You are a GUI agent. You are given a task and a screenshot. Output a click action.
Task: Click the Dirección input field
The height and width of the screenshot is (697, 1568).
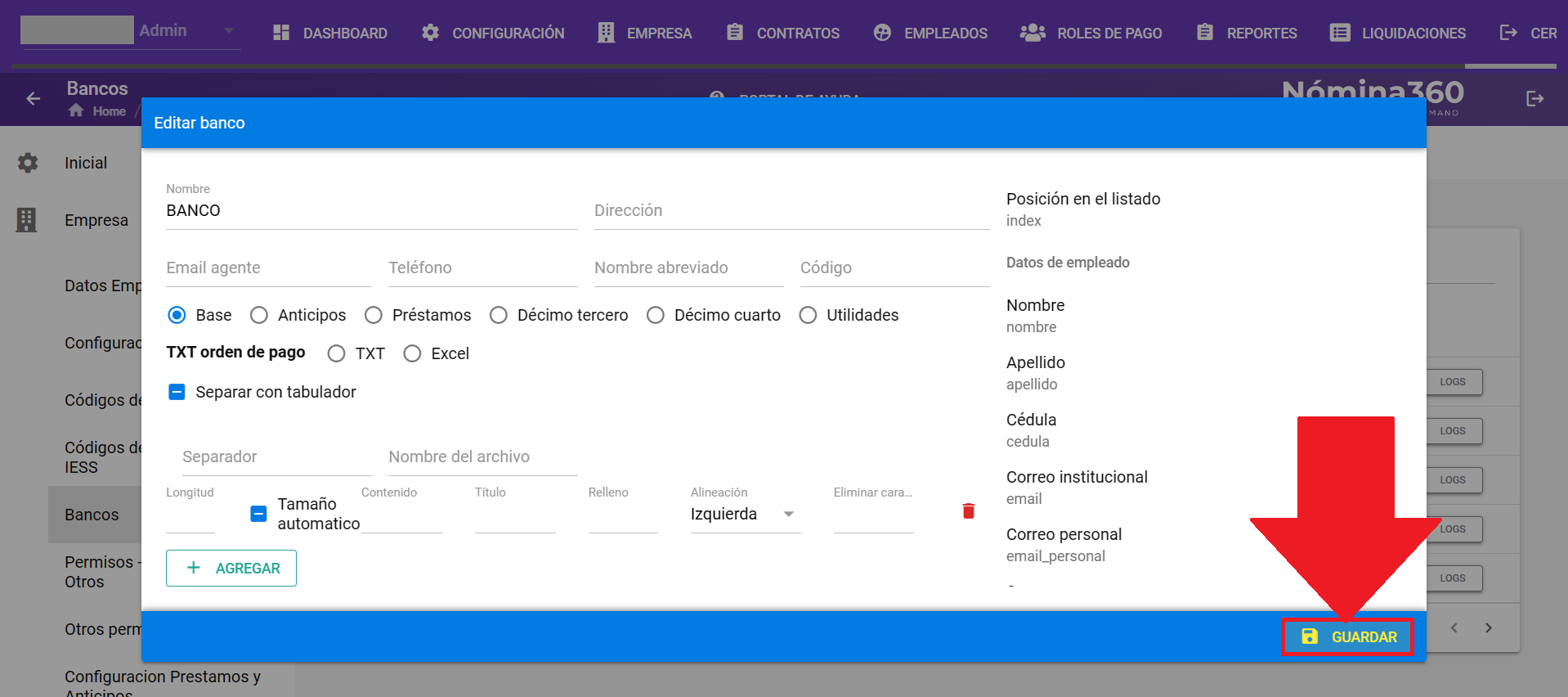click(x=792, y=210)
